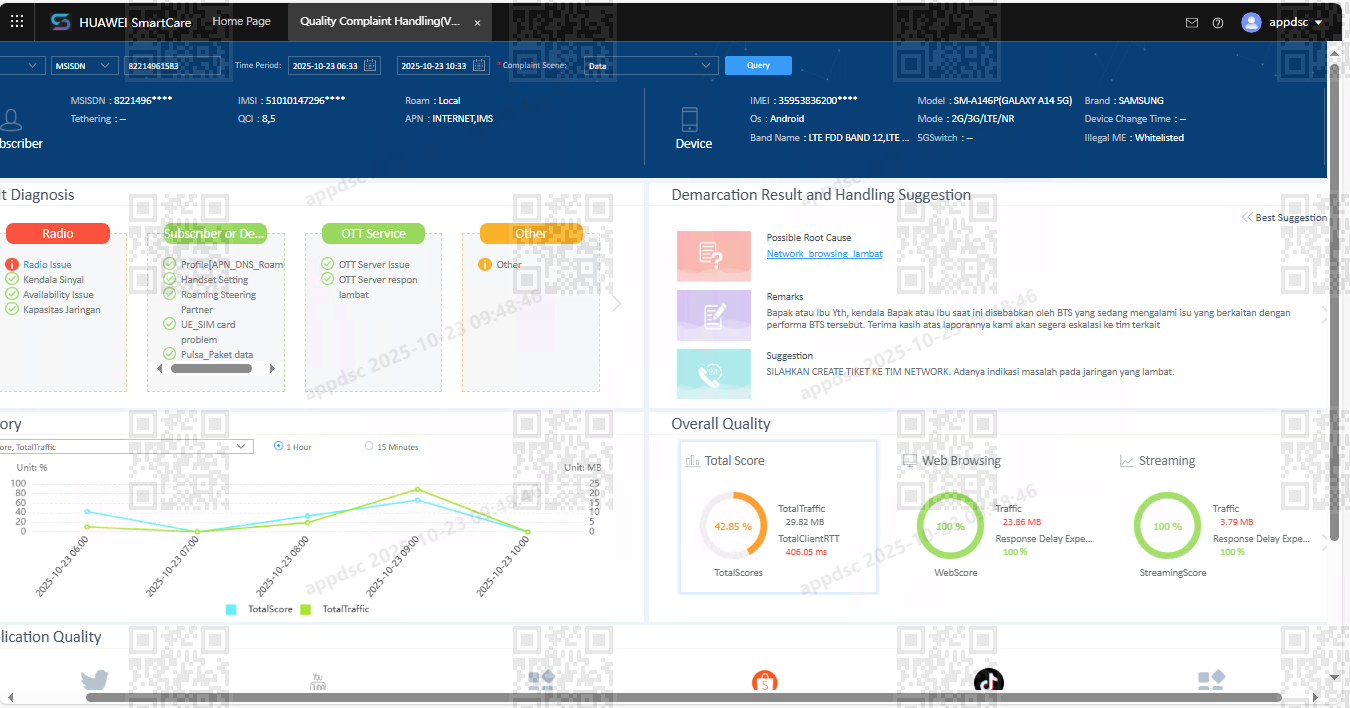This screenshot has height=708, width=1350.
Task: Click the StreamingScore 100 % donut
Action: [1167, 526]
